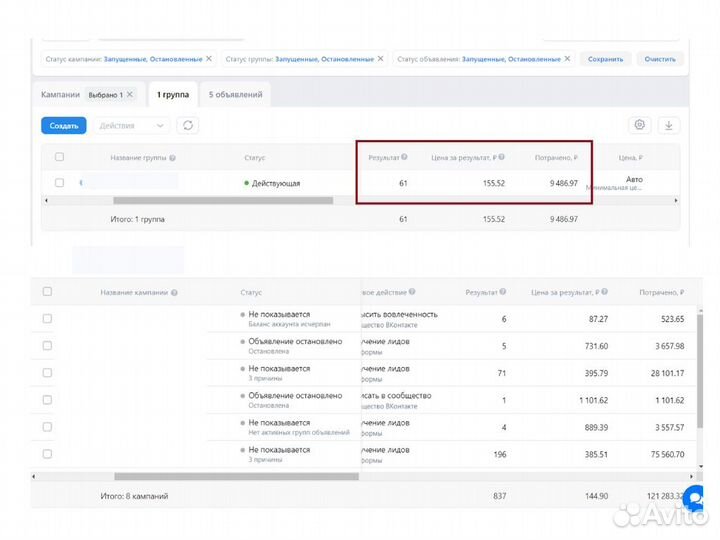Click help icon beside Результат in group table

[404, 157]
